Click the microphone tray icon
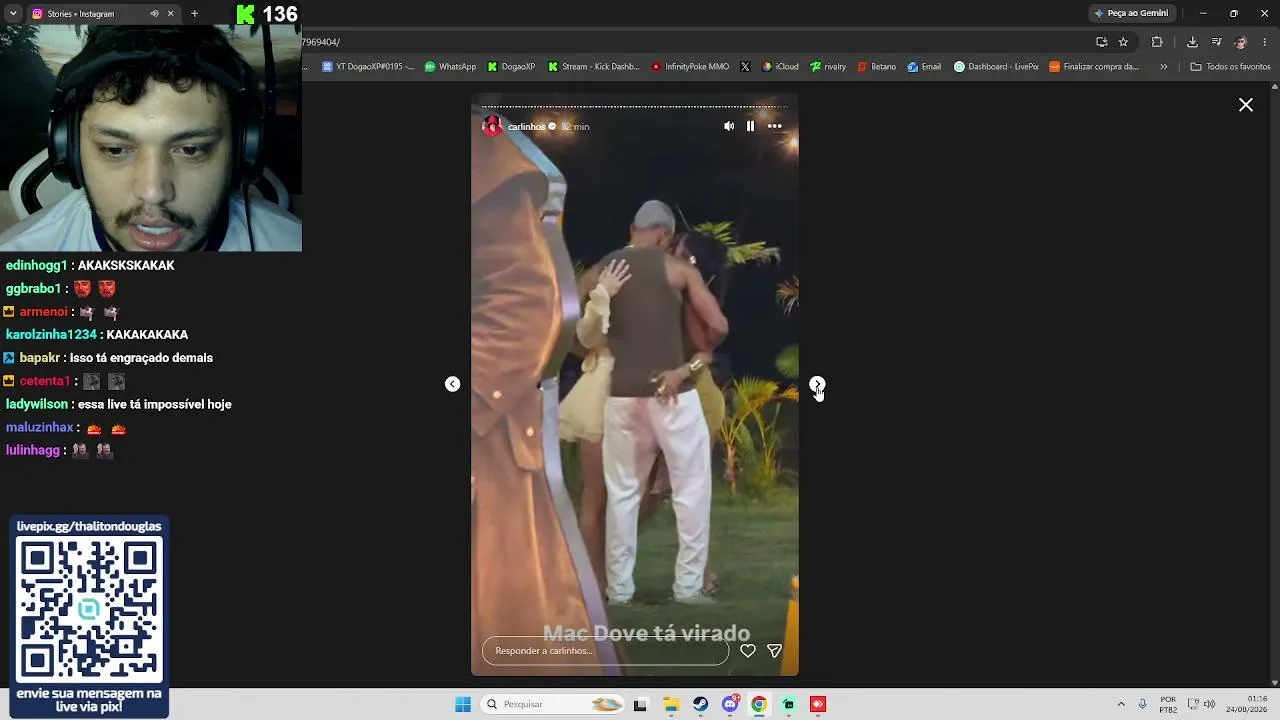1280x720 pixels. pyautogui.click(x=1143, y=704)
